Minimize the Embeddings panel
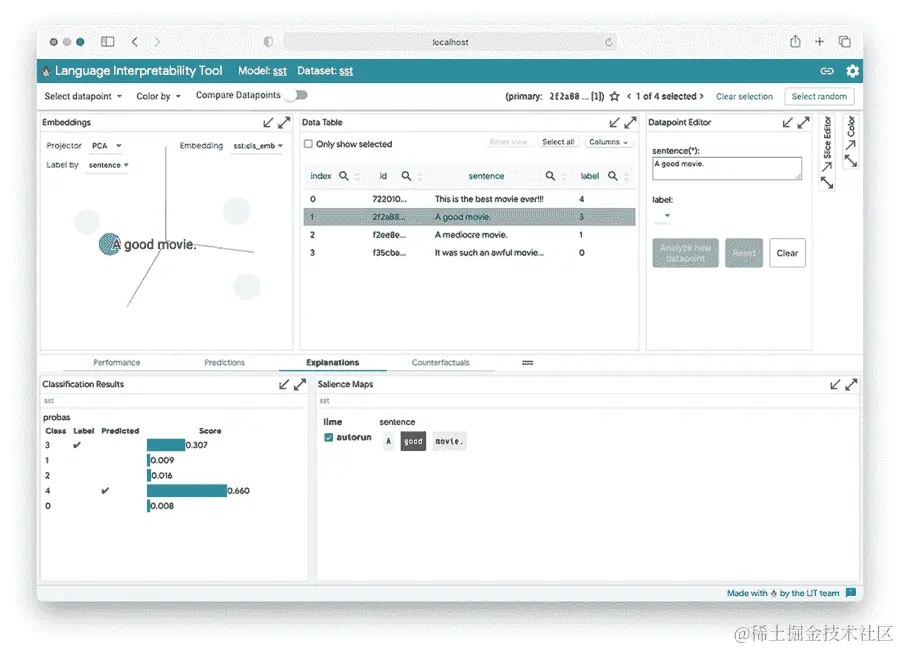Screen dimensions: 900x650 coord(268,122)
